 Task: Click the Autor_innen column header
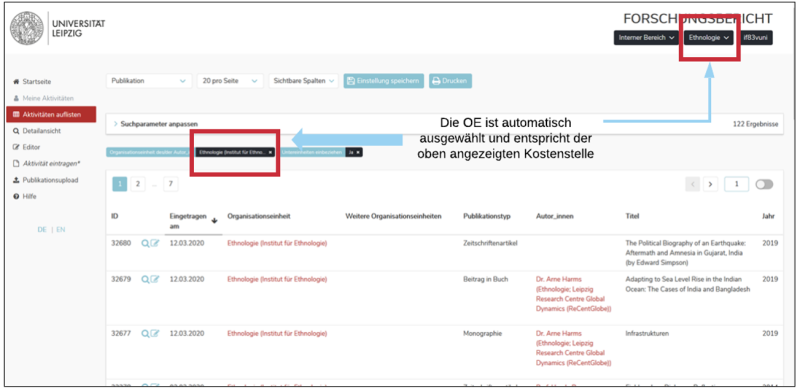[555, 216]
